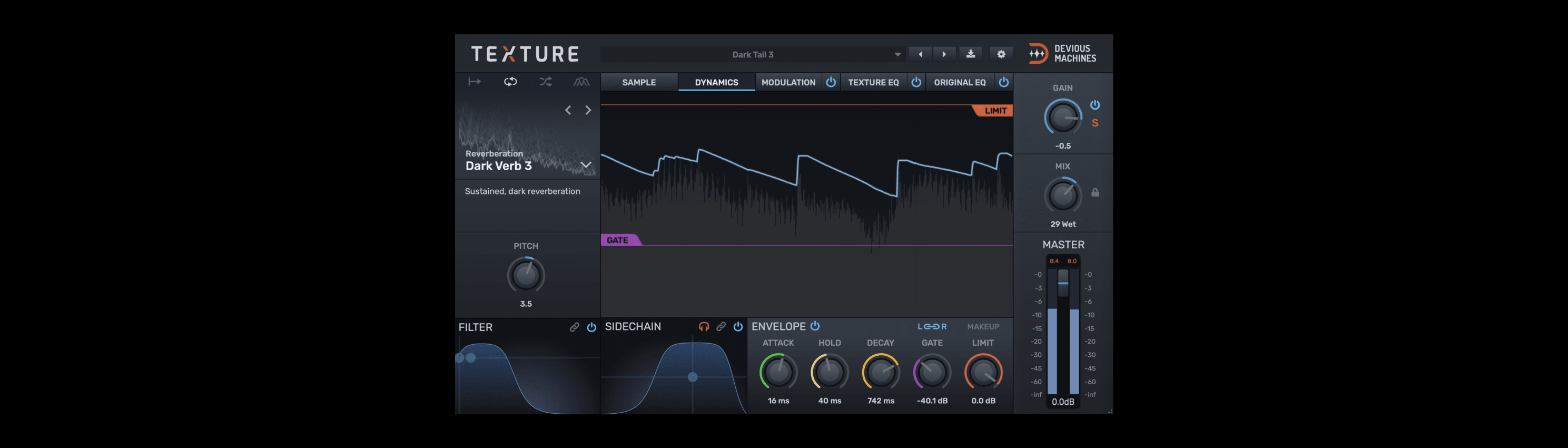
Task: Click the 29 Wet mix value
Action: pos(1063,224)
